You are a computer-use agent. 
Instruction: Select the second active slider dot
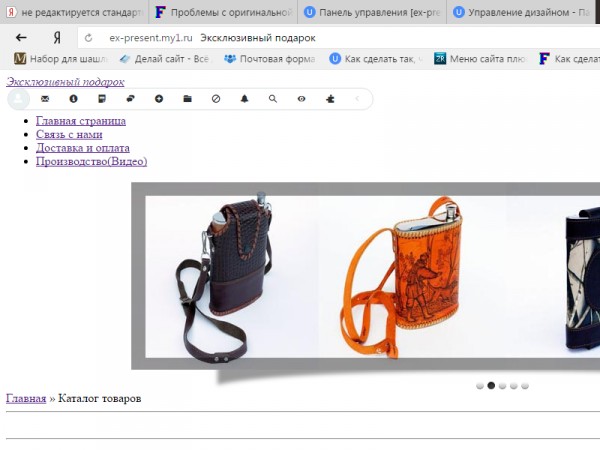491,386
